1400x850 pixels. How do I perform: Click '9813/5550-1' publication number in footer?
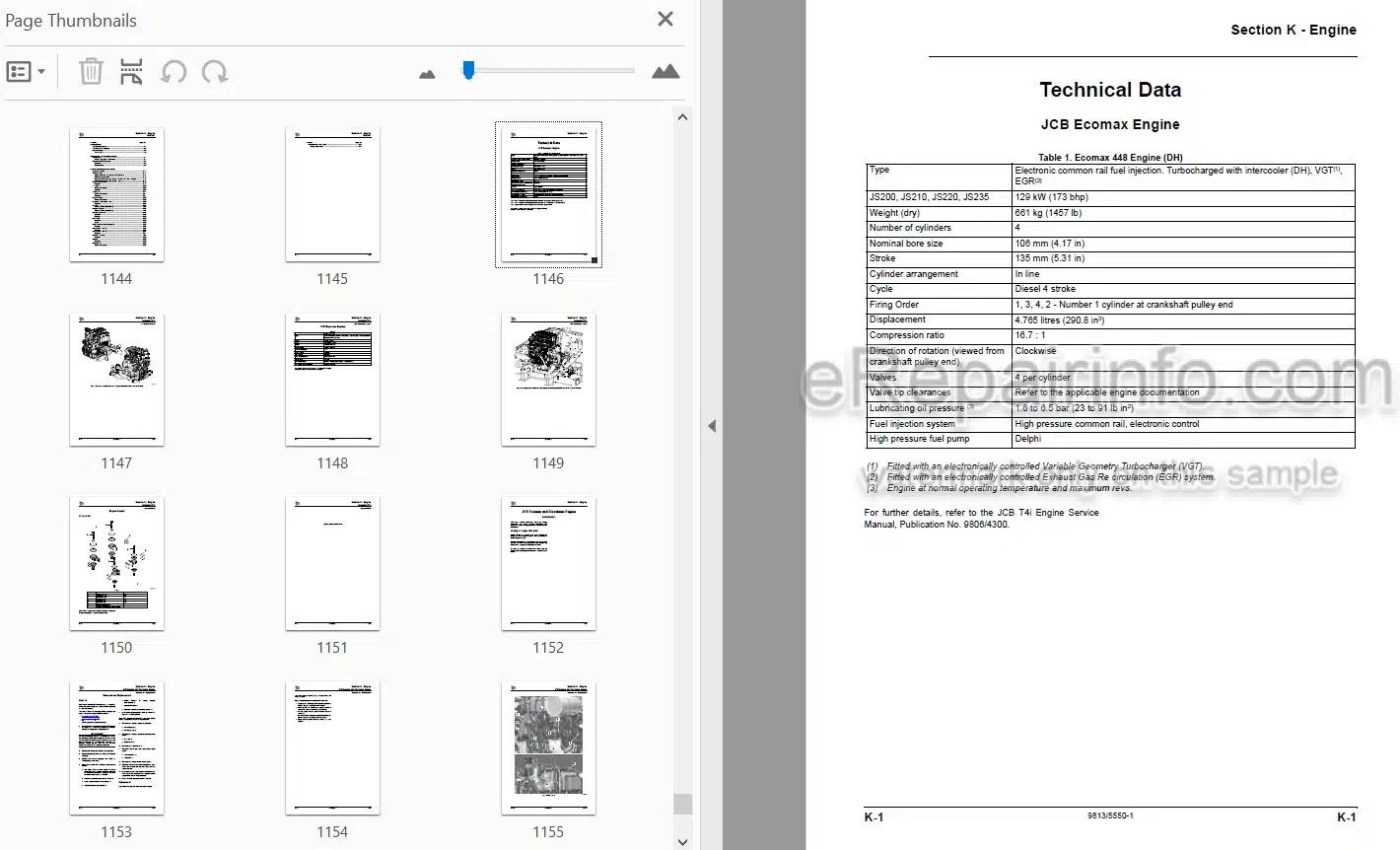click(x=1110, y=816)
